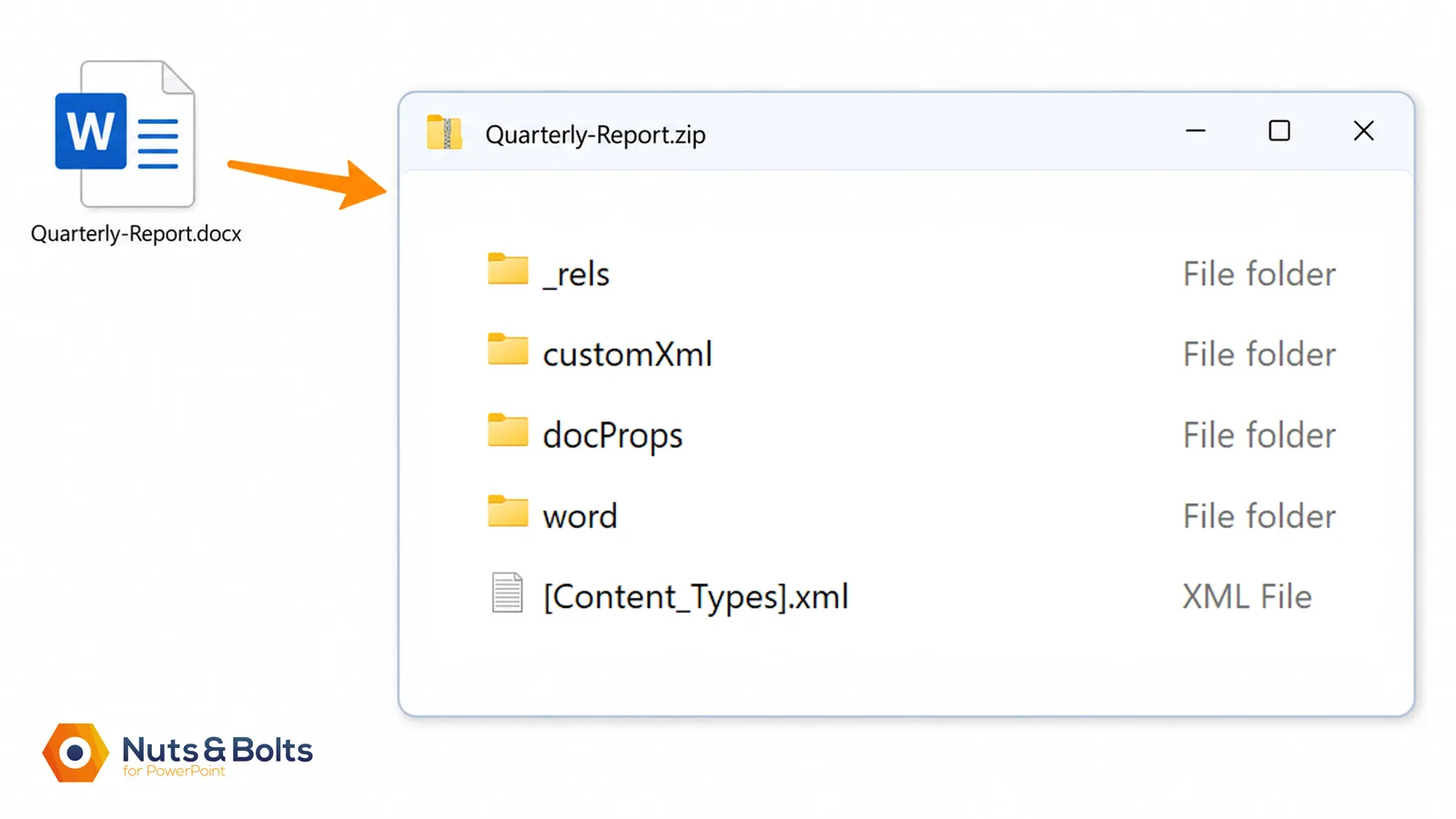The width and height of the screenshot is (1456, 819).
Task: Click the Quarterly-Report.zip window title
Action: pyautogui.click(x=595, y=135)
